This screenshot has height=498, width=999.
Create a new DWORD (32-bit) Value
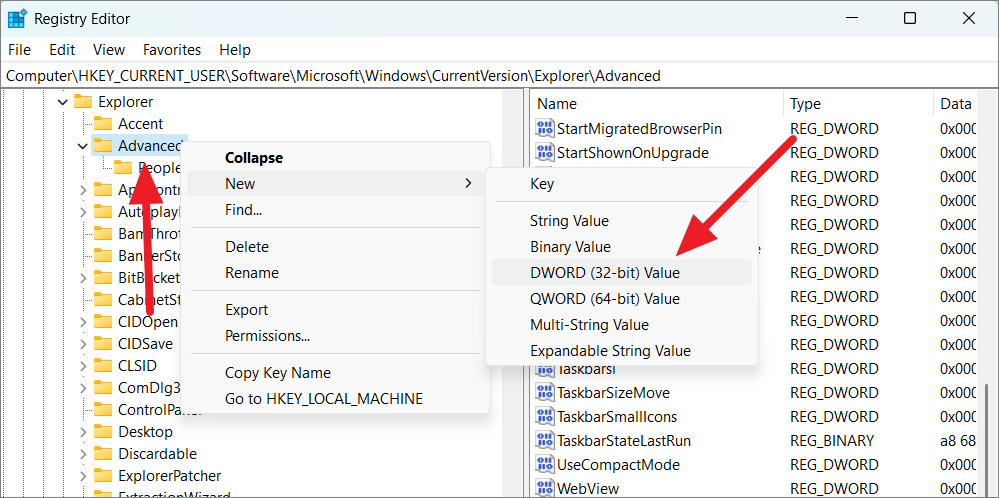(622, 273)
